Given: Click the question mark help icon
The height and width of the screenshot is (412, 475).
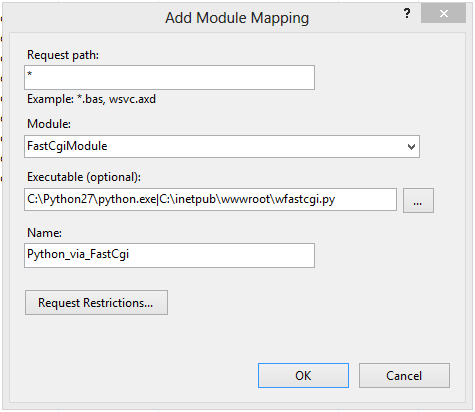Looking at the screenshot, I should click(407, 14).
